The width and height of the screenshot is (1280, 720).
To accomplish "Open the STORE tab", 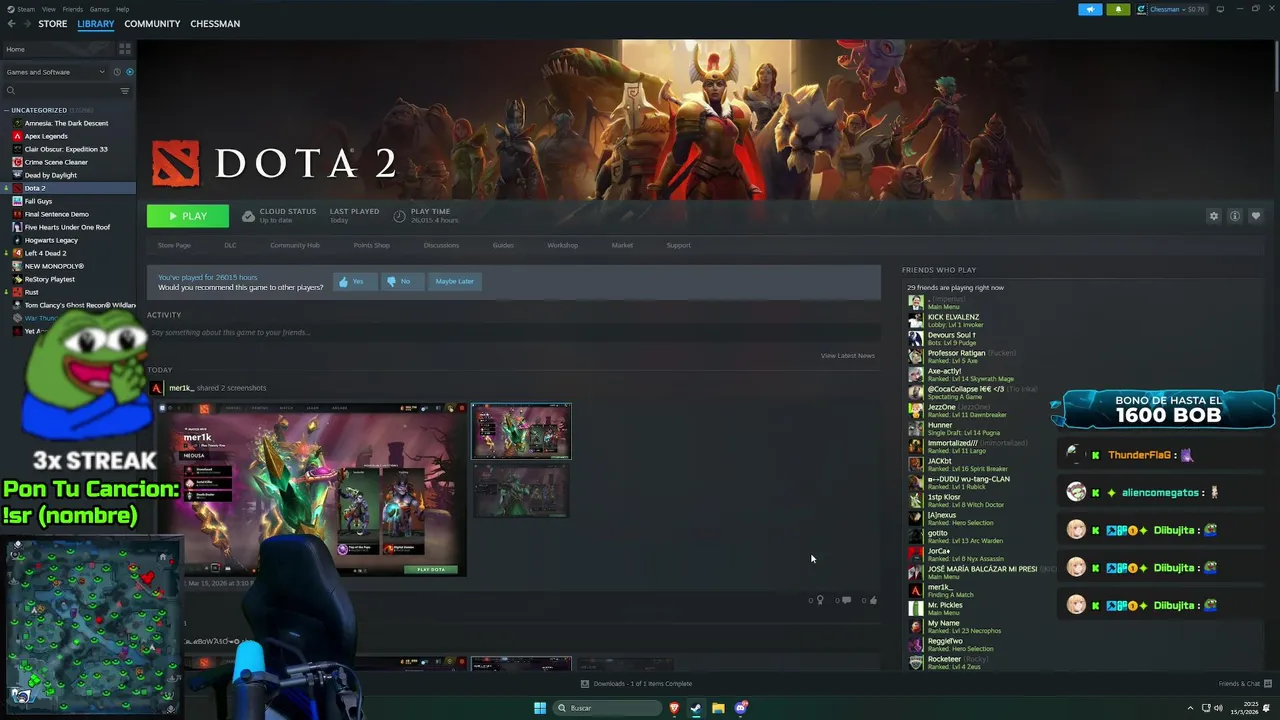I will pyautogui.click(x=53, y=24).
